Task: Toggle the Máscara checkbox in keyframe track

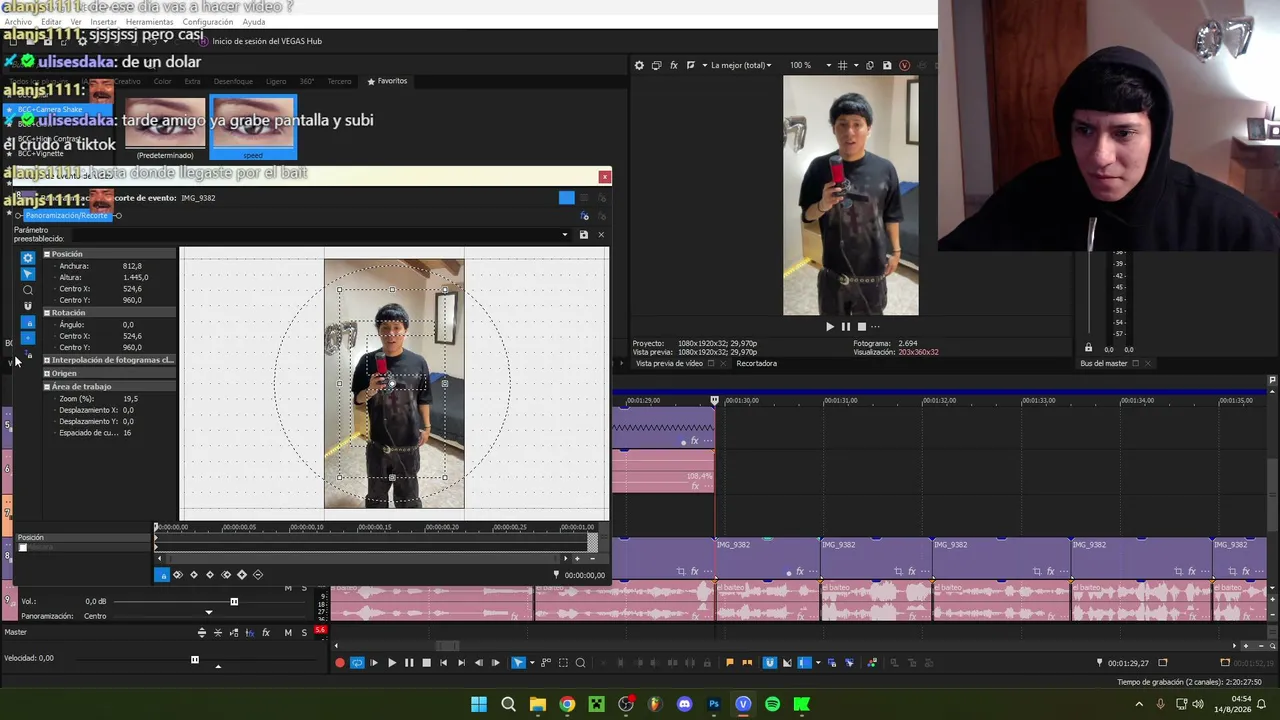Action: pyautogui.click(x=23, y=548)
